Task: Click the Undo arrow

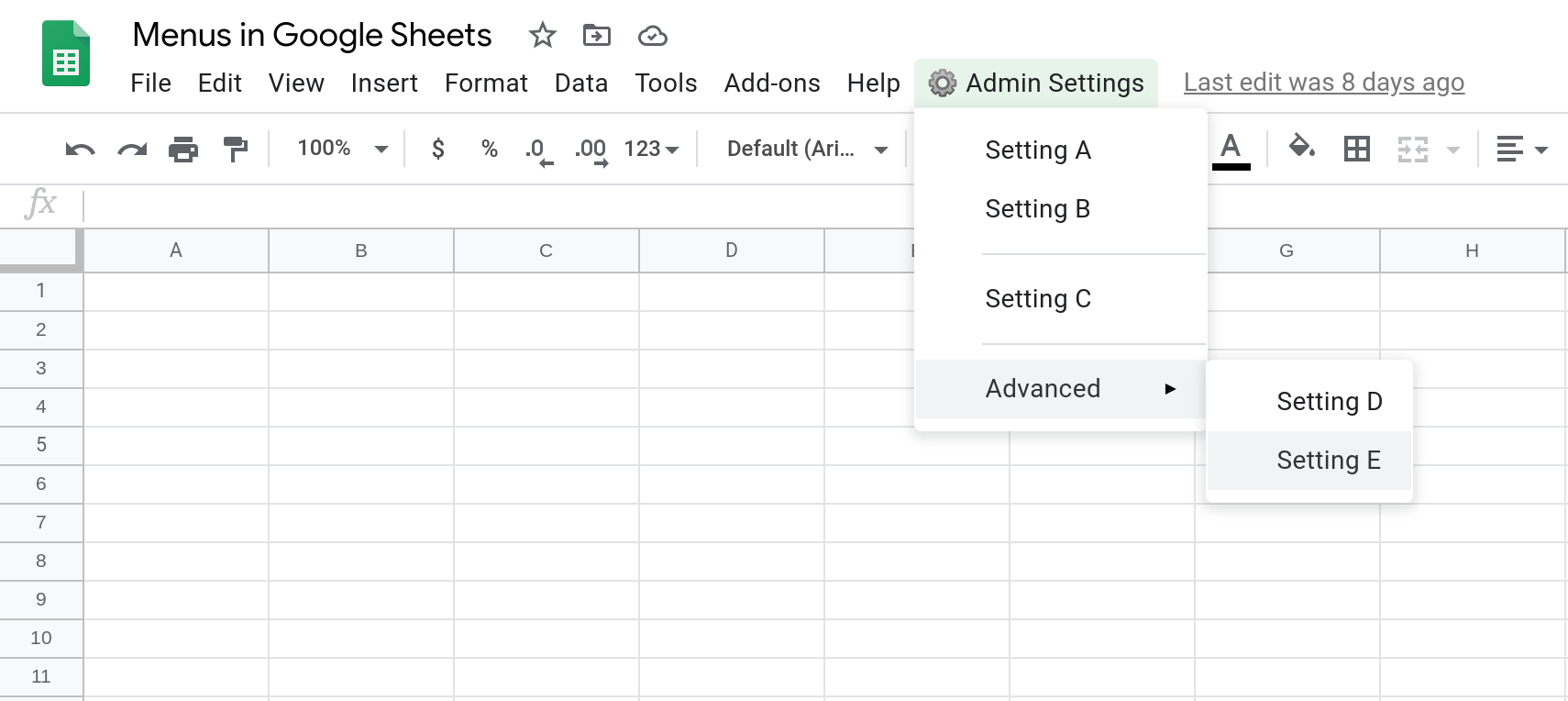Action: tap(80, 149)
